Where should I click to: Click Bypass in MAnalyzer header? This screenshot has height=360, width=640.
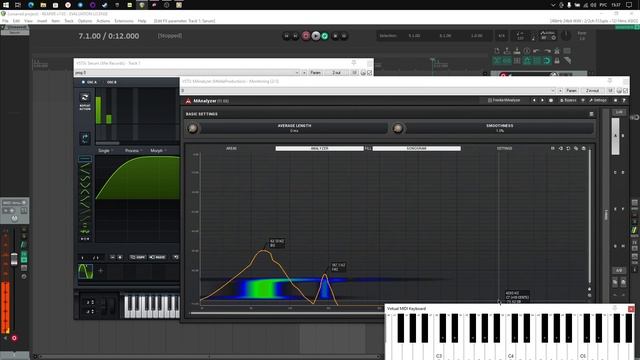tap(568, 100)
